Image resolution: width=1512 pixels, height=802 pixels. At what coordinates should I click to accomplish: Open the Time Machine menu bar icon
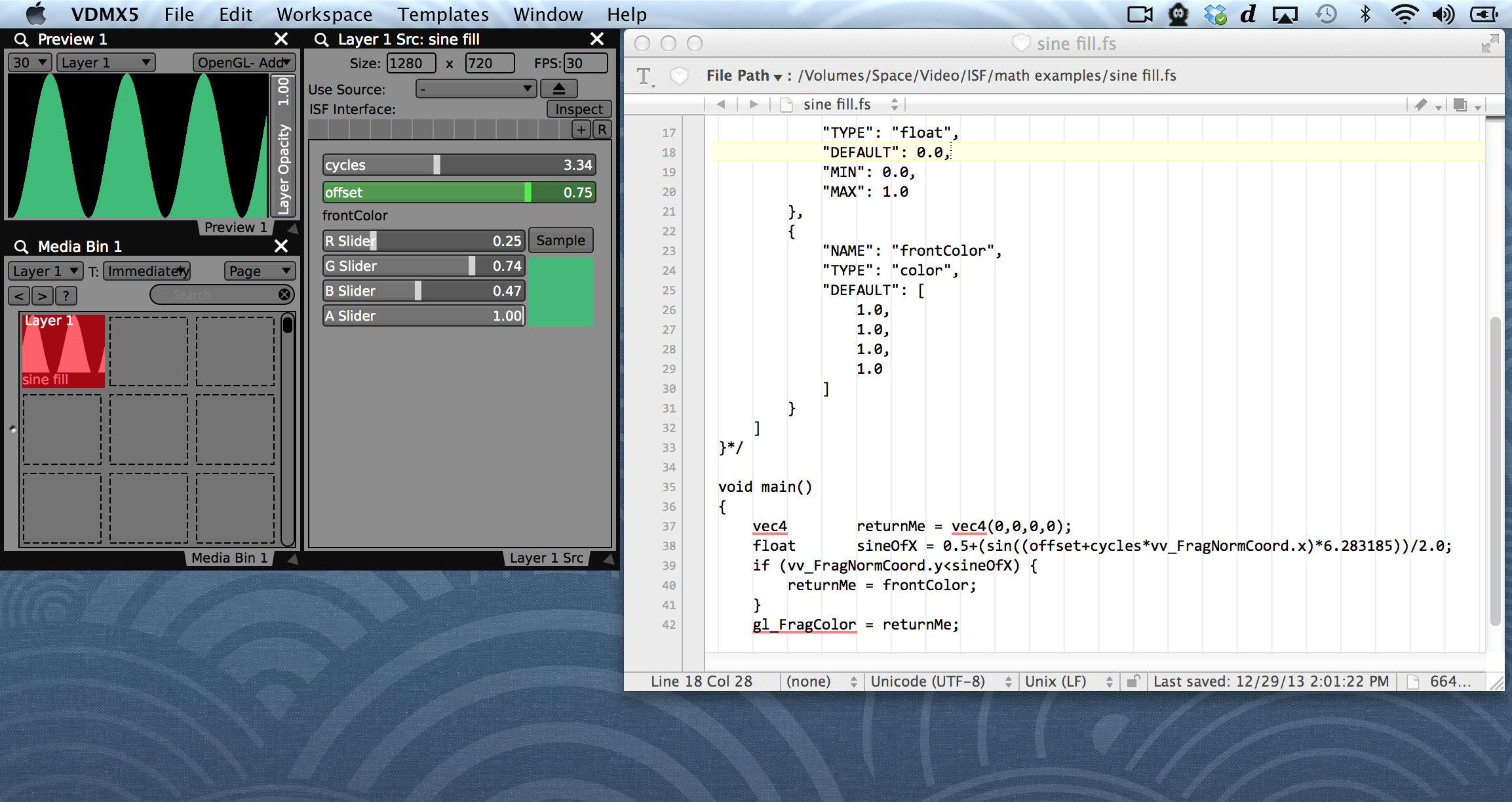click(1327, 14)
